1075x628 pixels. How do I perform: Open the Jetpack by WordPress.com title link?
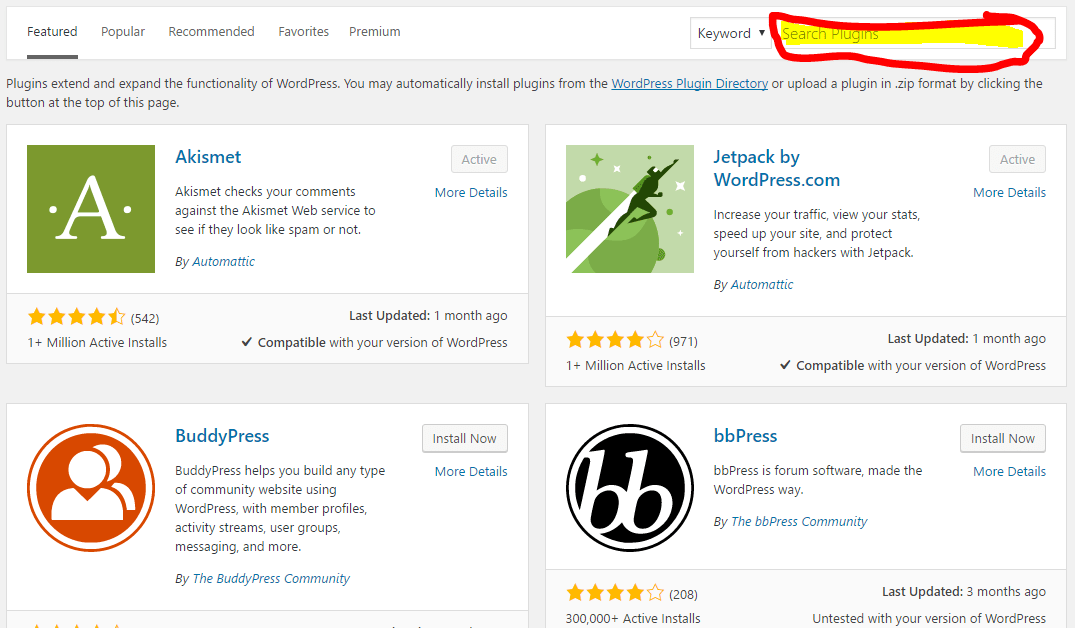(776, 169)
